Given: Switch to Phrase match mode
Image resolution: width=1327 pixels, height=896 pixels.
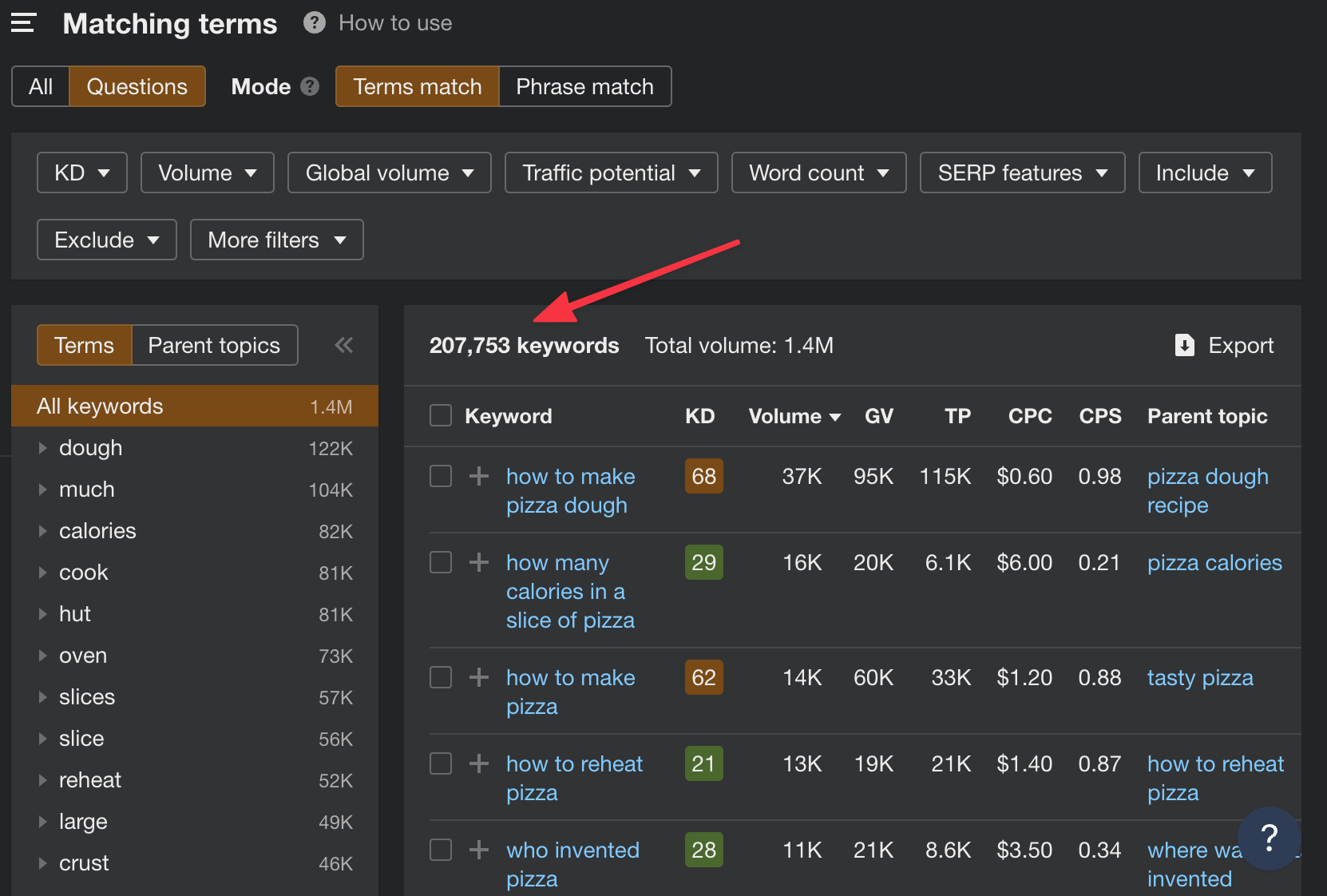Looking at the screenshot, I should 585,86.
